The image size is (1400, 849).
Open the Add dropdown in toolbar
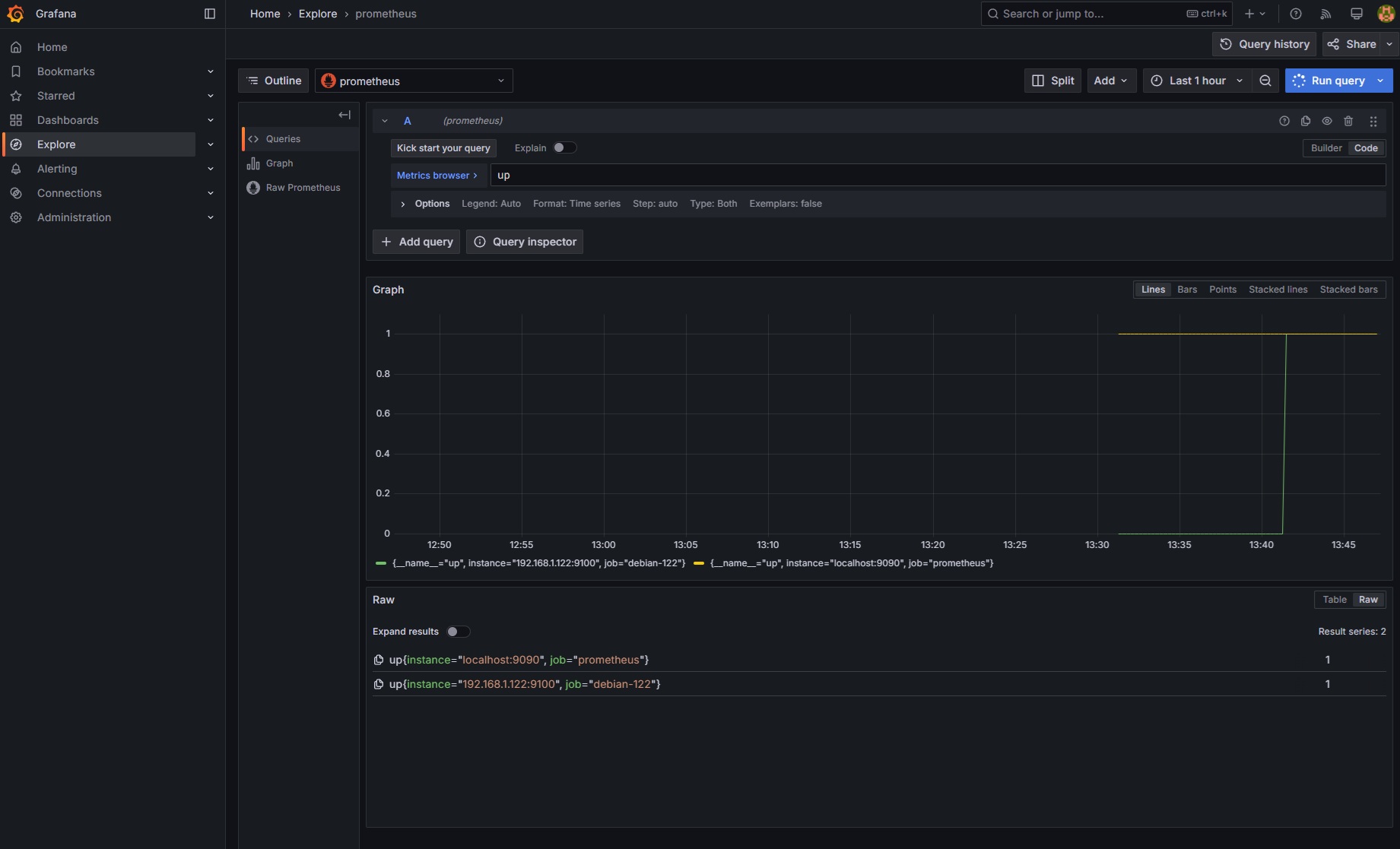point(1110,81)
